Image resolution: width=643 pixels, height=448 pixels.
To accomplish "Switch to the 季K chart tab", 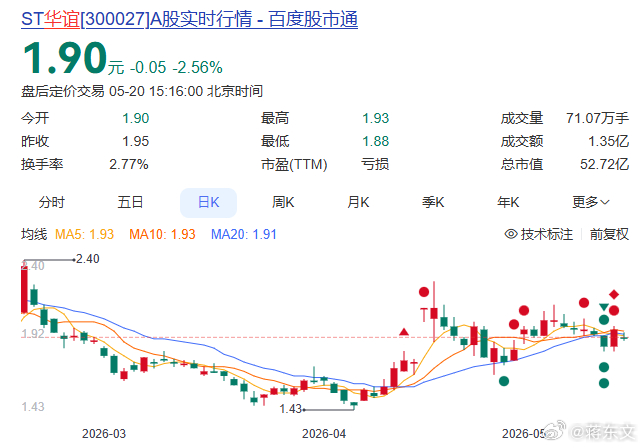I will pos(433,202).
